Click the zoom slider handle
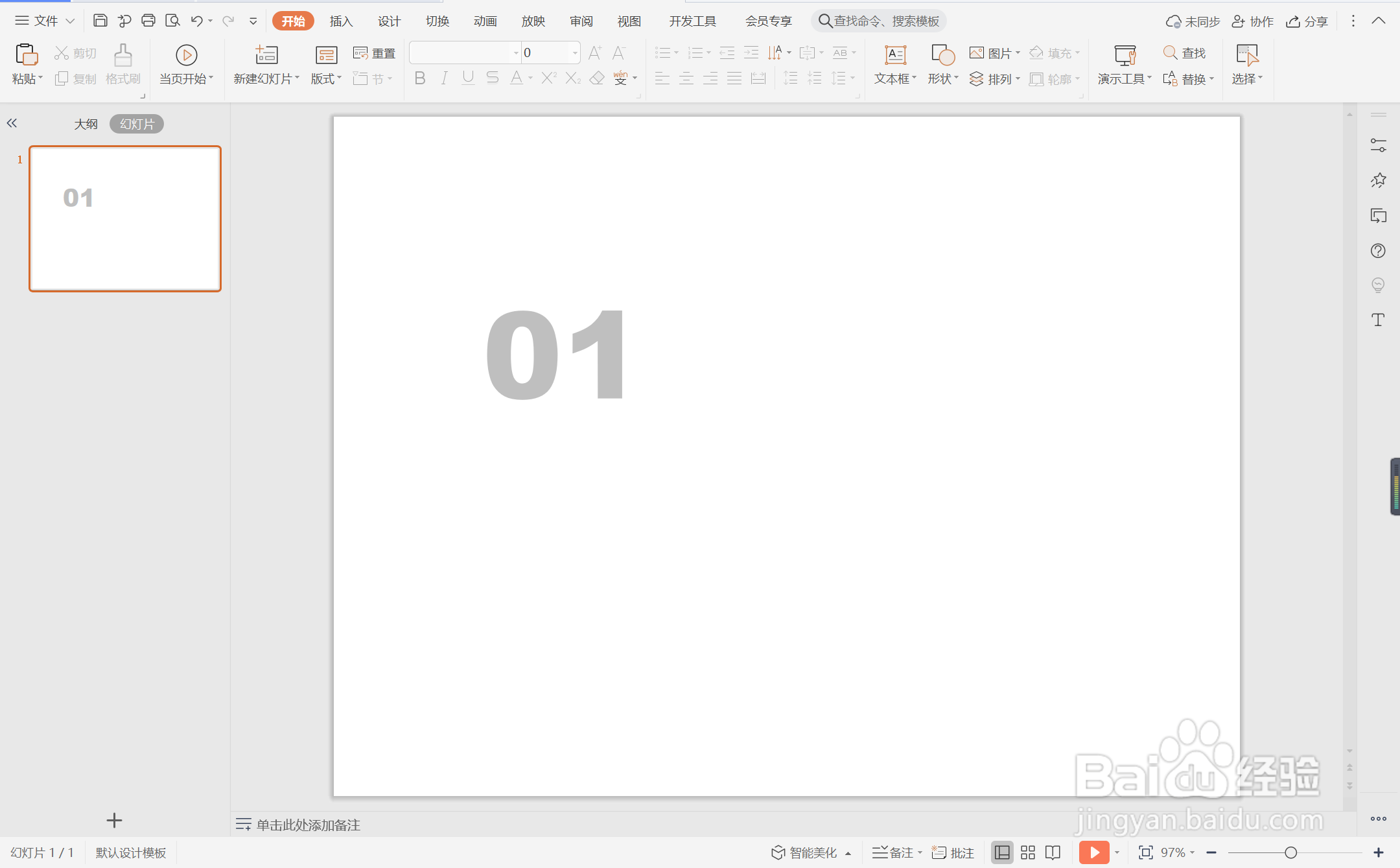Viewport: 1400px width, 868px height. [x=1290, y=852]
